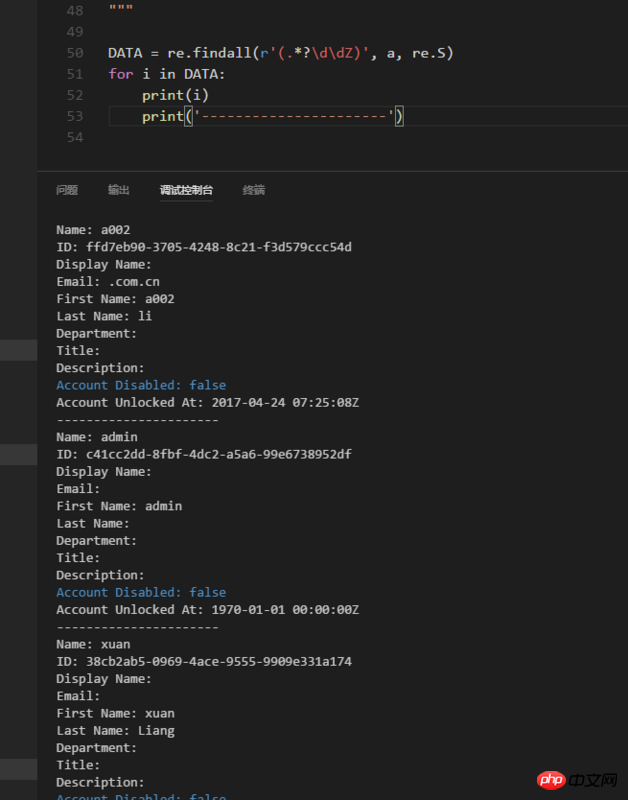Viewport: 628px width, 800px height.
Task: Click the 'Last Name: Liang' output line
Action: tap(115, 731)
